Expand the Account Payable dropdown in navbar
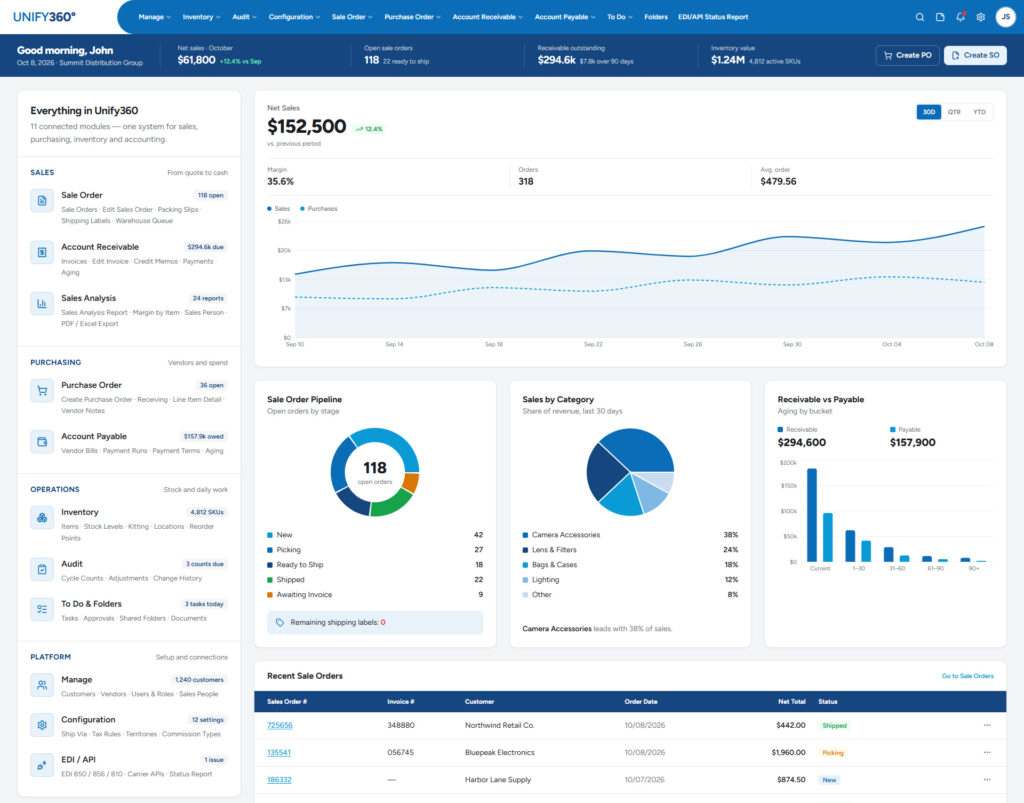Viewport: 1024px width, 803px height. [564, 17]
